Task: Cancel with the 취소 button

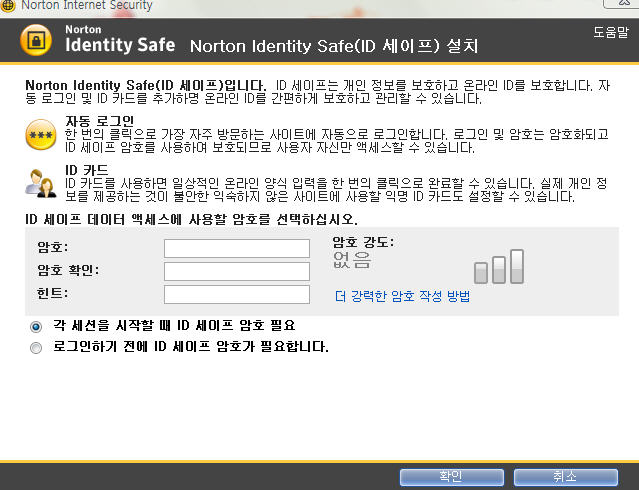Action: coord(566,477)
